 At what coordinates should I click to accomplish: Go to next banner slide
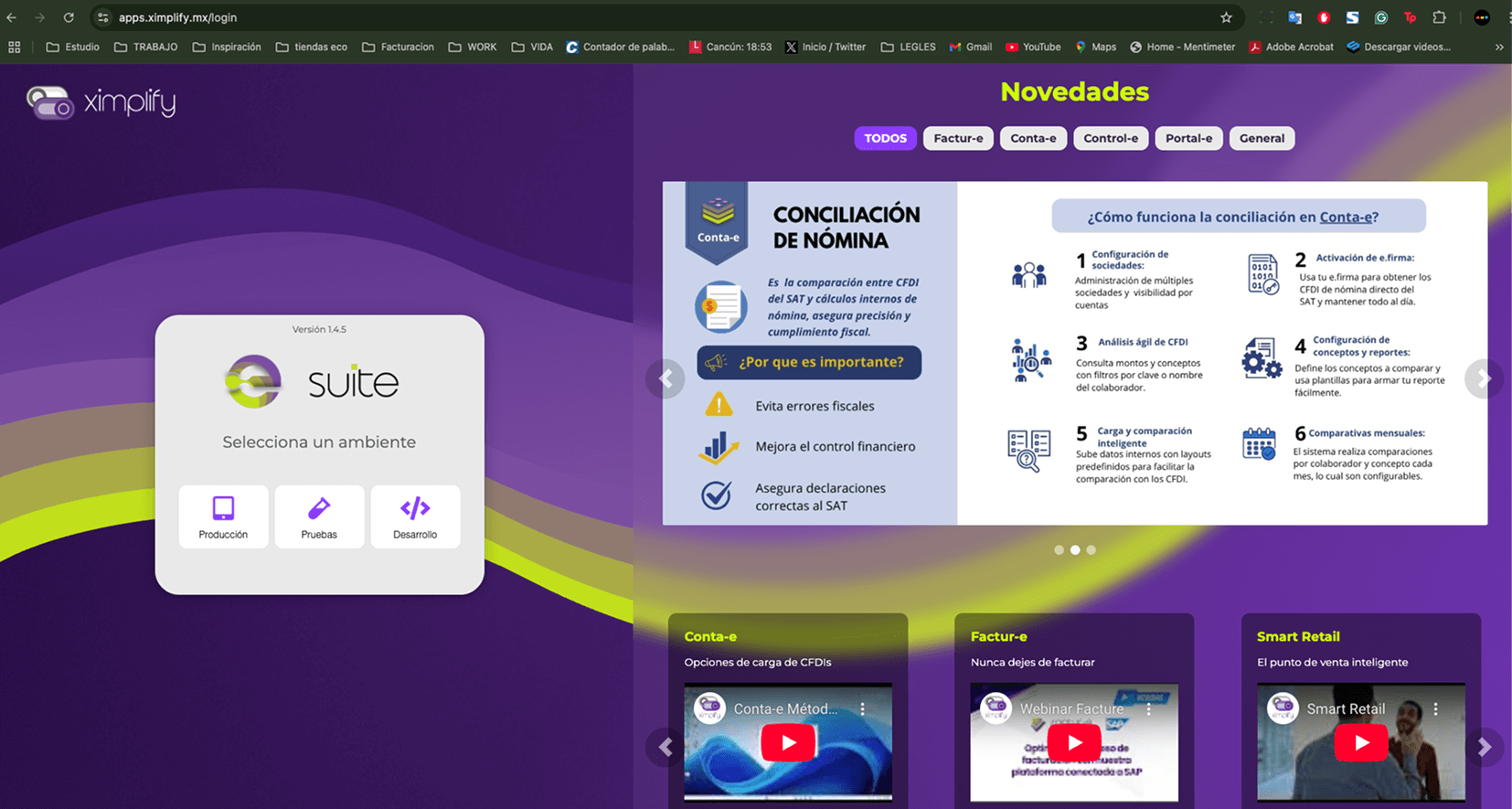point(1484,378)
